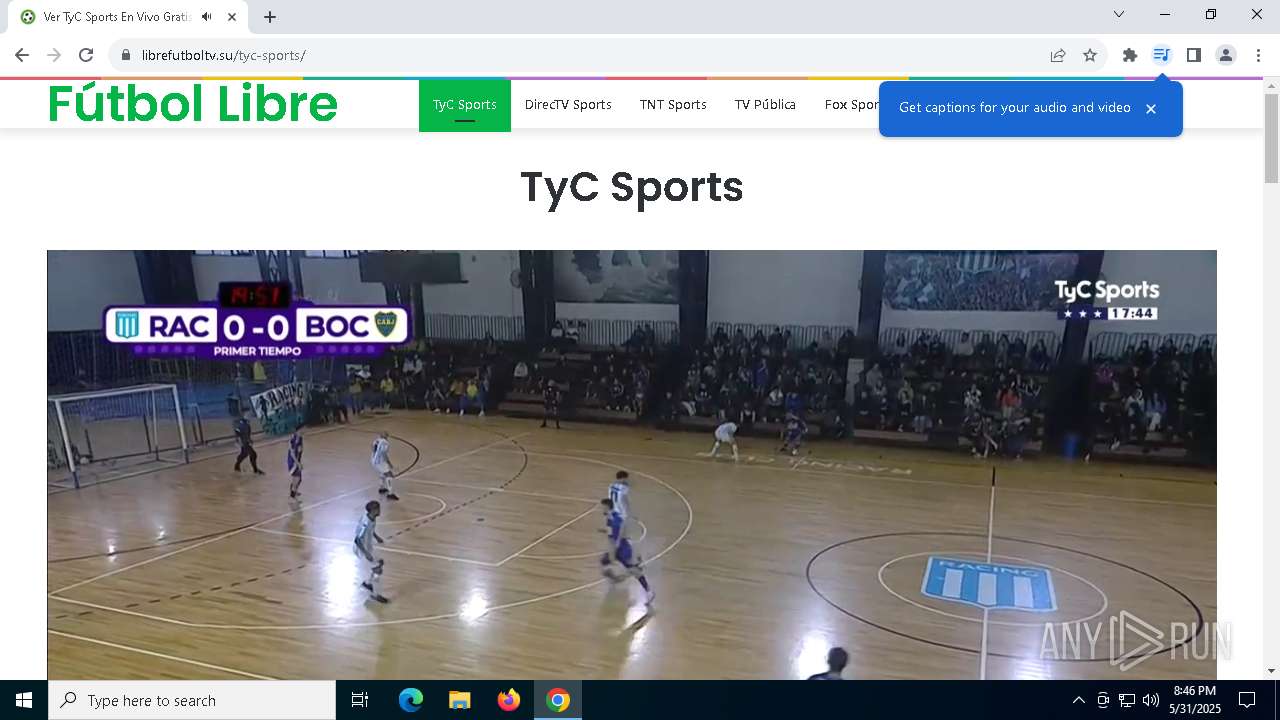The width and height of the screenshot is (1280, 720).
Task: Toggle the browser side panel
Action: coord(1194,55)
